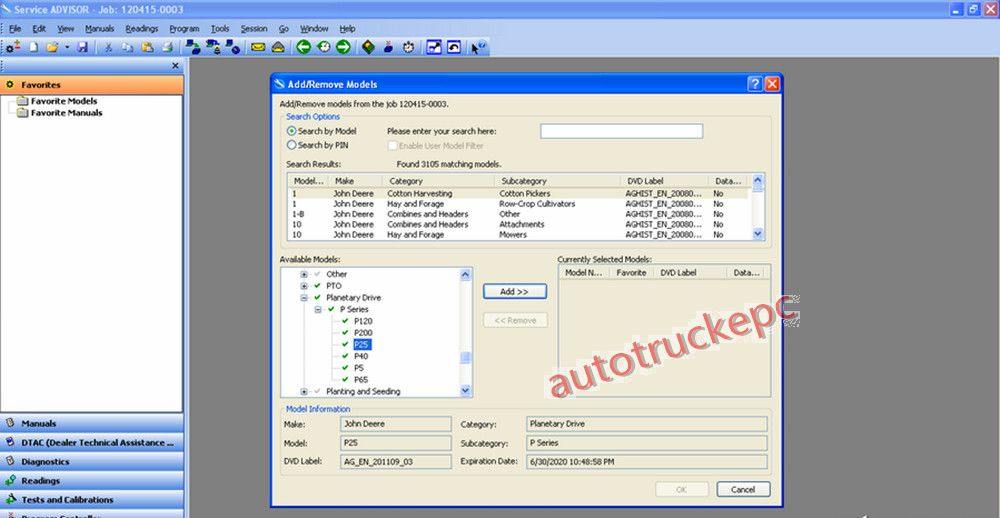Screen dimensions: 1000x518
Task: Select the P5 model in tree
Action: (359, 368)
